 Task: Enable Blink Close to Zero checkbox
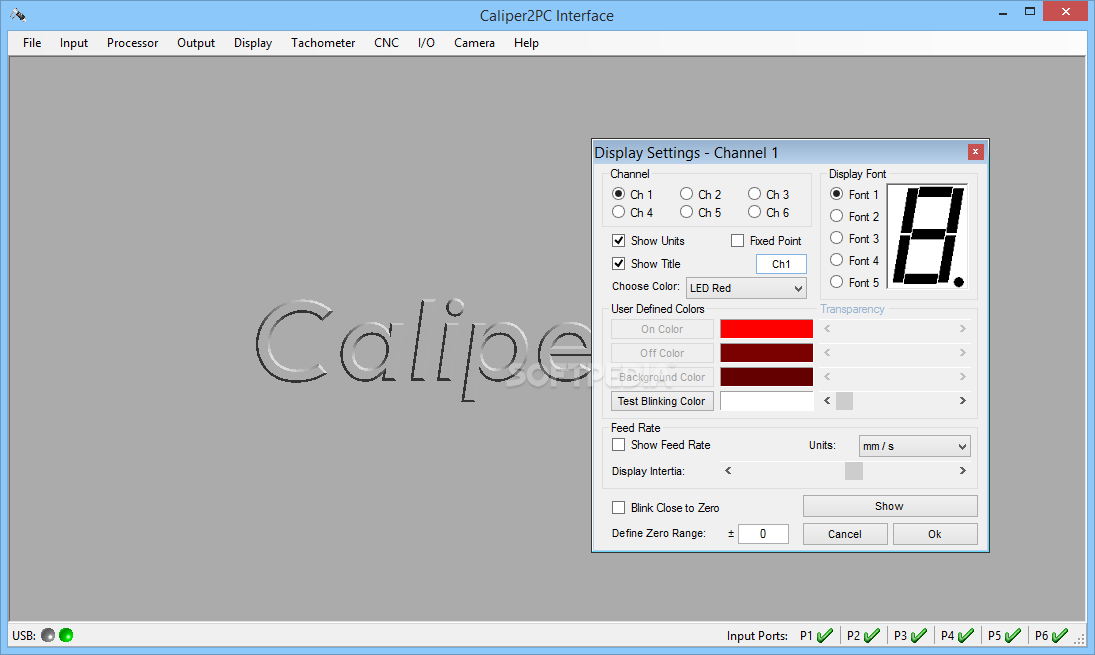tap(618, 508)
